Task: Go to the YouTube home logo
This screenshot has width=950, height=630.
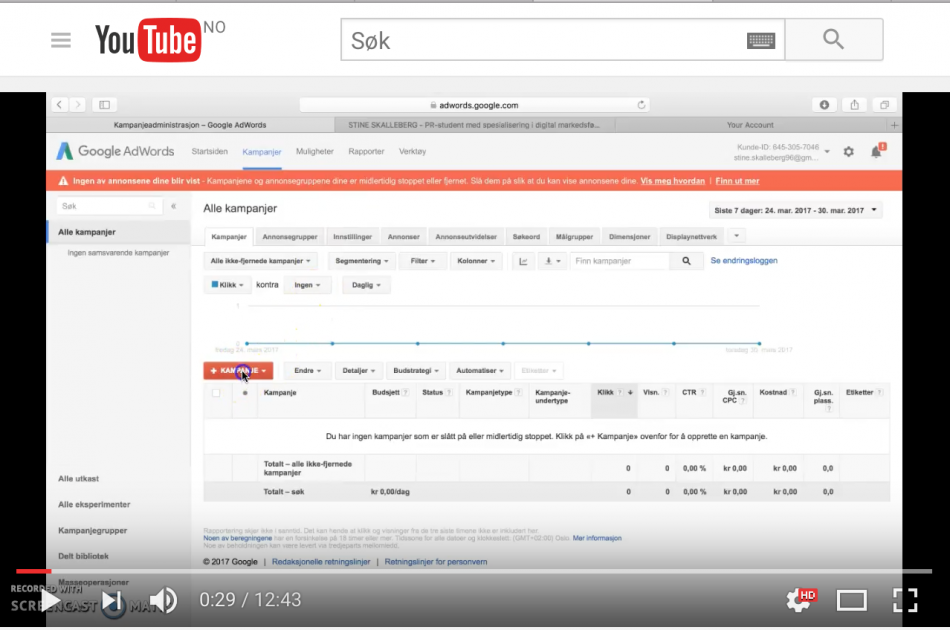Action: click(148, 40)
